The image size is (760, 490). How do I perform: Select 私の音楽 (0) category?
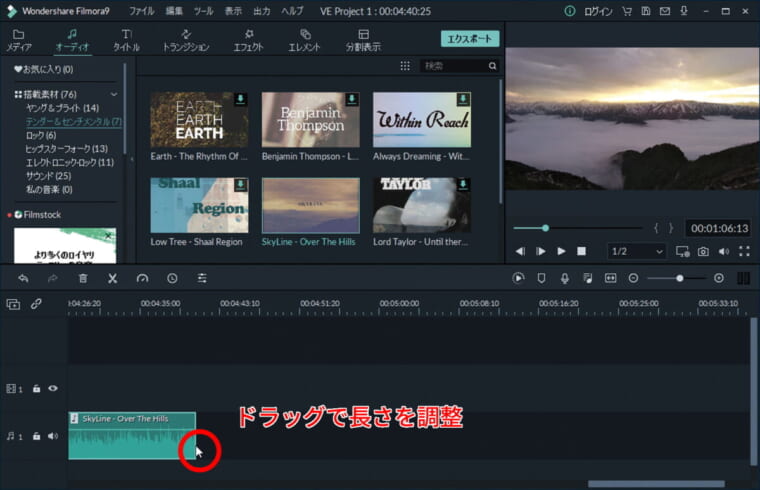click(x=49, y=190)
